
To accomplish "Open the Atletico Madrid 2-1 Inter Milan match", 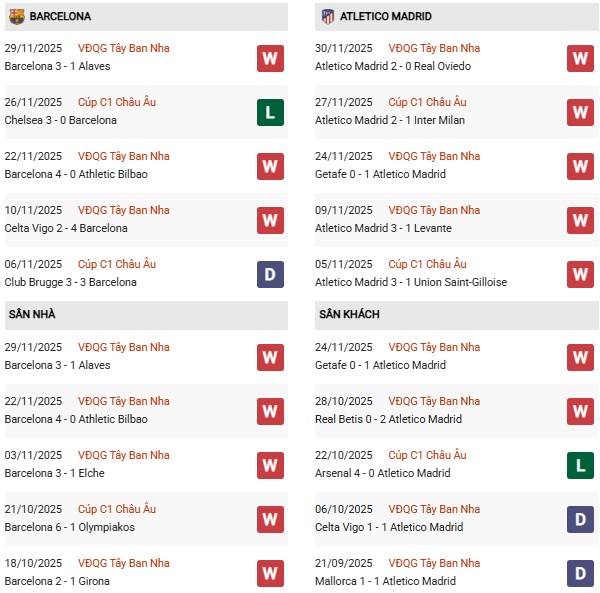I will [390, 121].
